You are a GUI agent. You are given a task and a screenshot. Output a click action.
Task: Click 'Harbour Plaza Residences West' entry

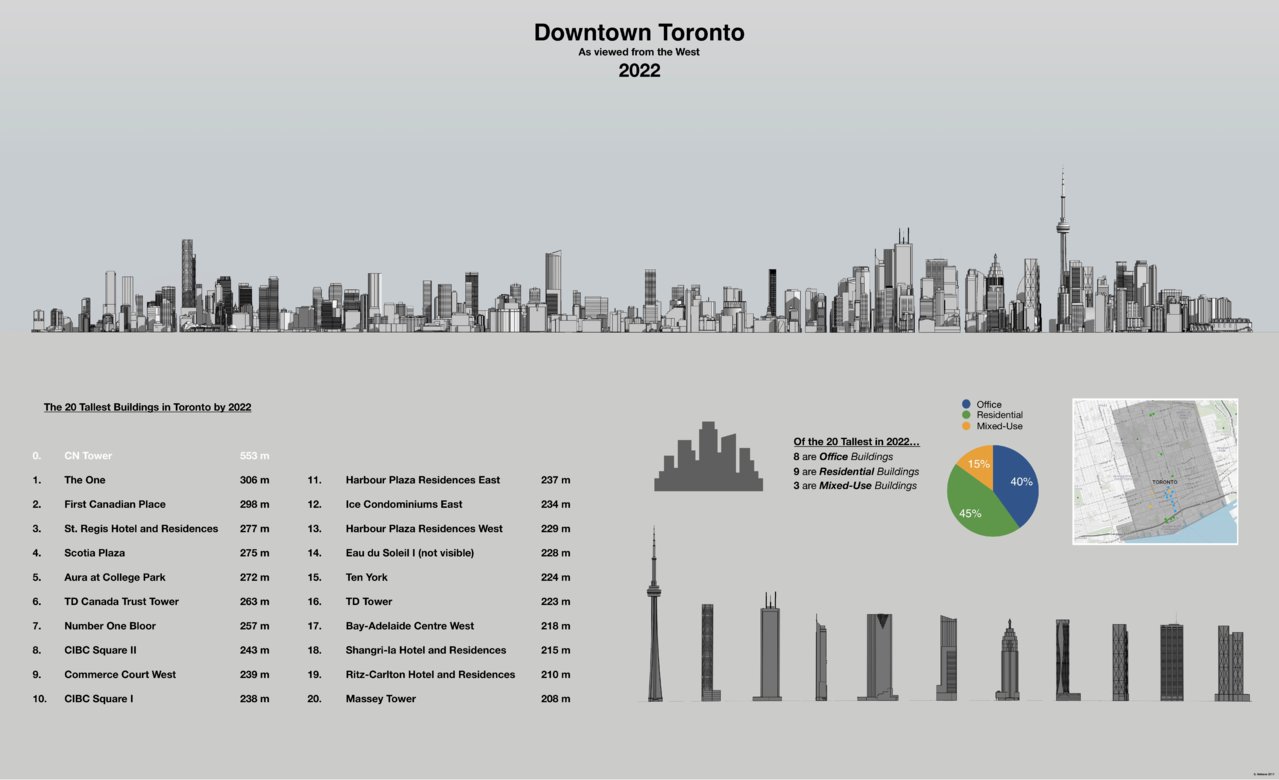pyautogui.click(x=424, y=528)
